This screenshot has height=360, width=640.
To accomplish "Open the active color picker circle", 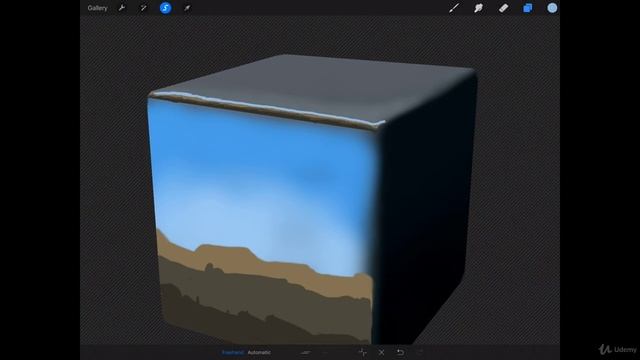I will (552, 8).
